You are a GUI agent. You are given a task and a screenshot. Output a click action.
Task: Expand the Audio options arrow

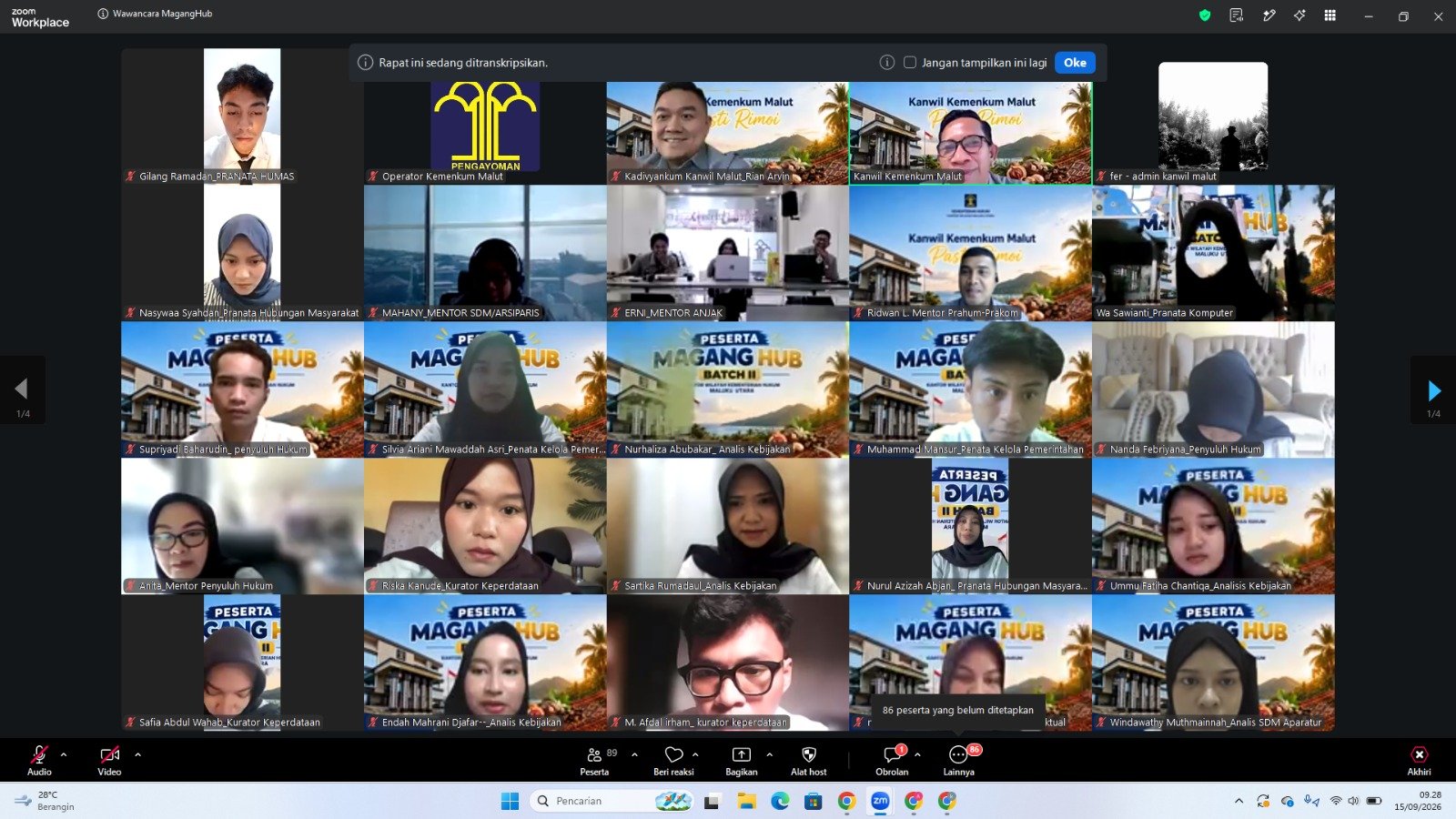coord(64,754)
